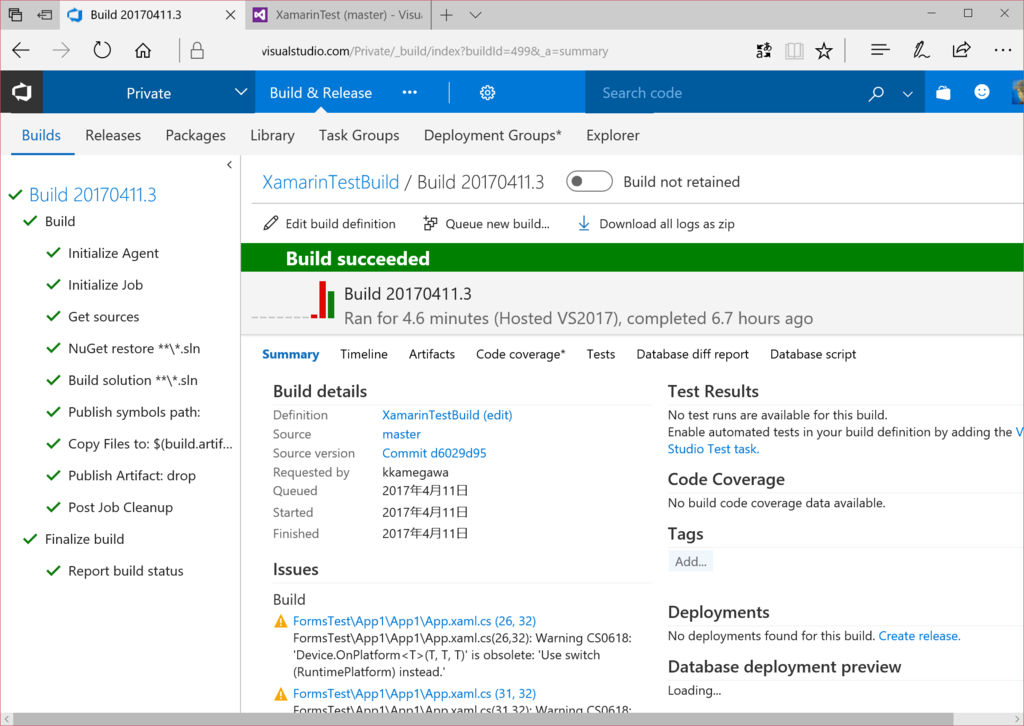
Task: Switch to the Artifacts tab
Action: [x=432, y=354]
